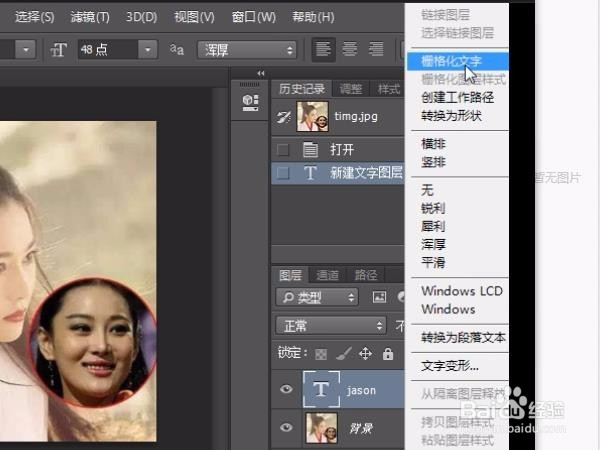600x450 pixels.
Task: Choose Windows anti-alias option
Action: point(458,309)
